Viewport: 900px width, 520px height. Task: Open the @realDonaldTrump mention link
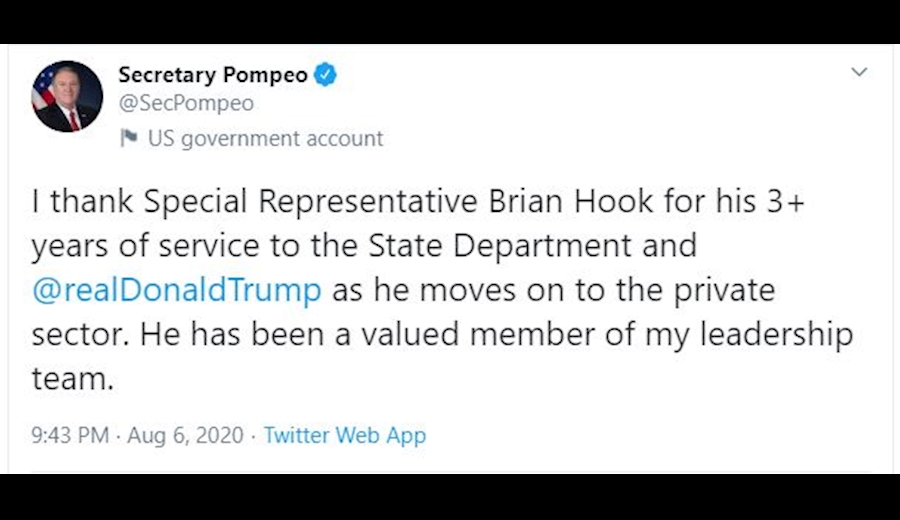coord(177,290)
